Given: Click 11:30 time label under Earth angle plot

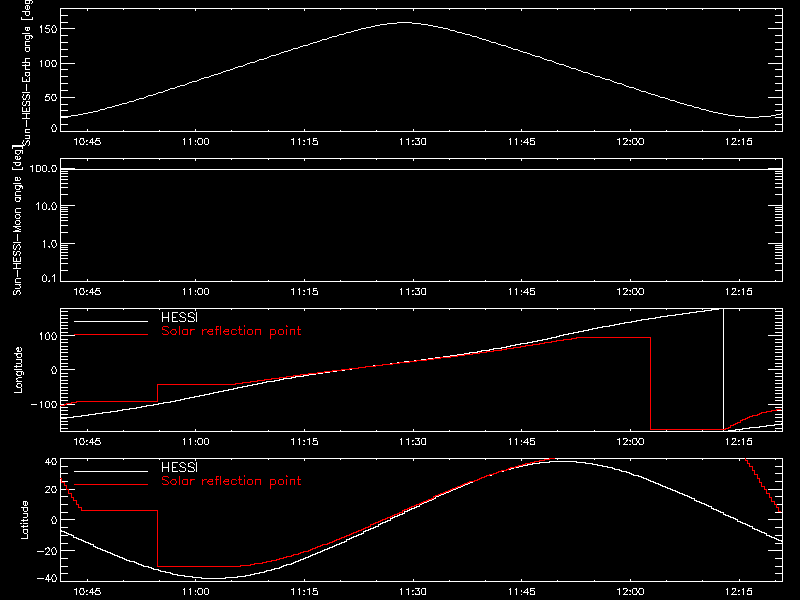Looking at the screenshot, I should coord(413,141).
